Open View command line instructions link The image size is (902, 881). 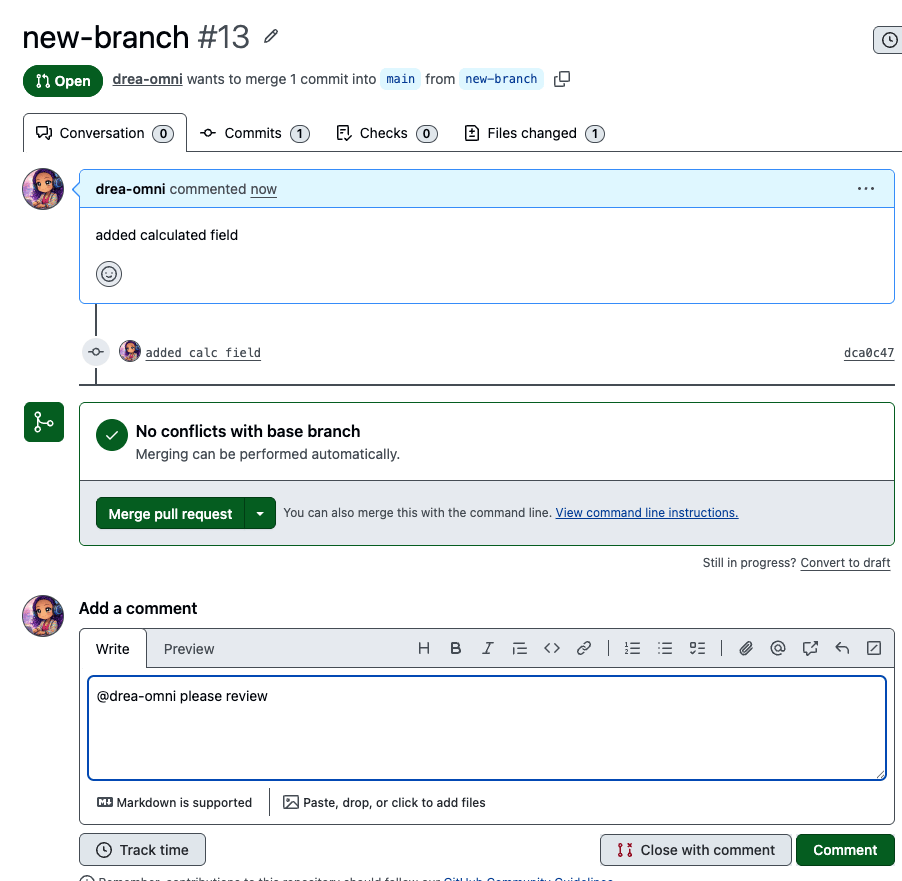647,513
